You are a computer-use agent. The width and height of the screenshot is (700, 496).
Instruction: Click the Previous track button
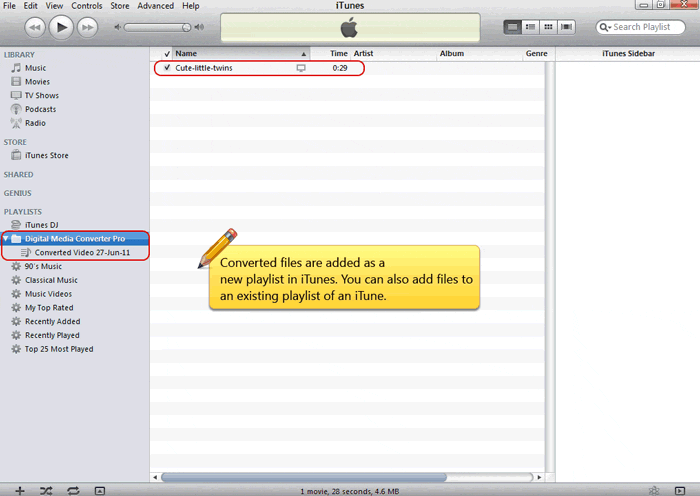[x=34, y=27]
